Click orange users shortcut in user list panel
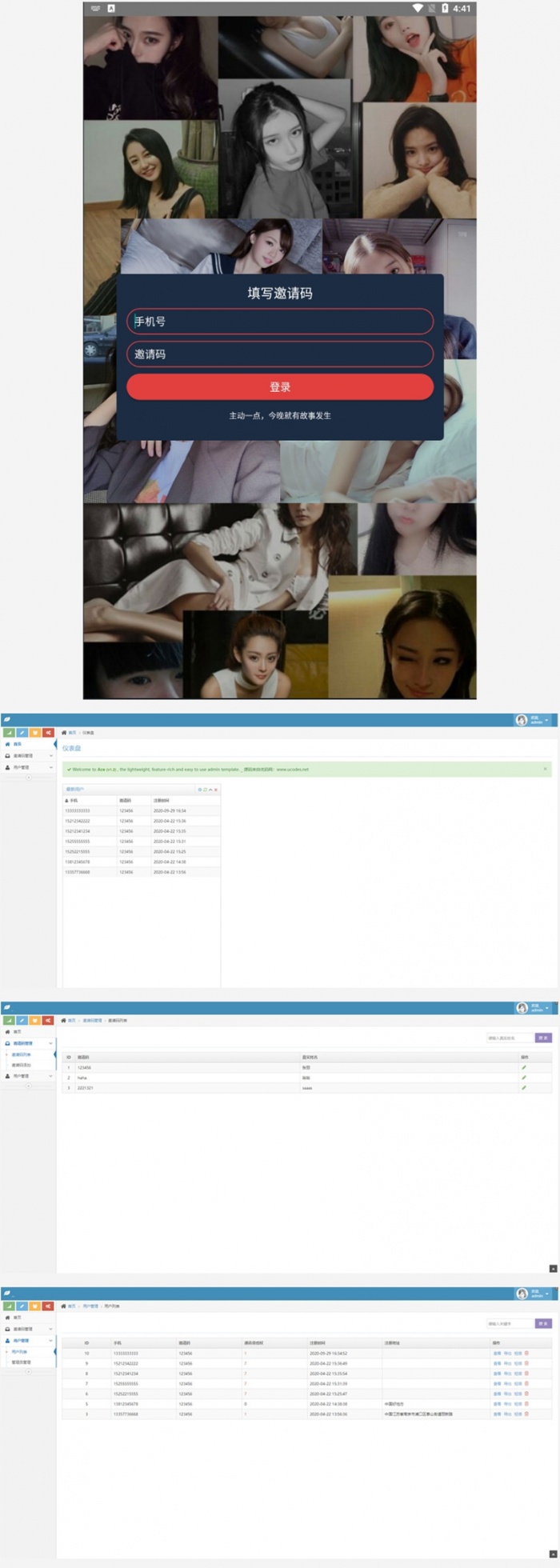 tap(35, 1306)
